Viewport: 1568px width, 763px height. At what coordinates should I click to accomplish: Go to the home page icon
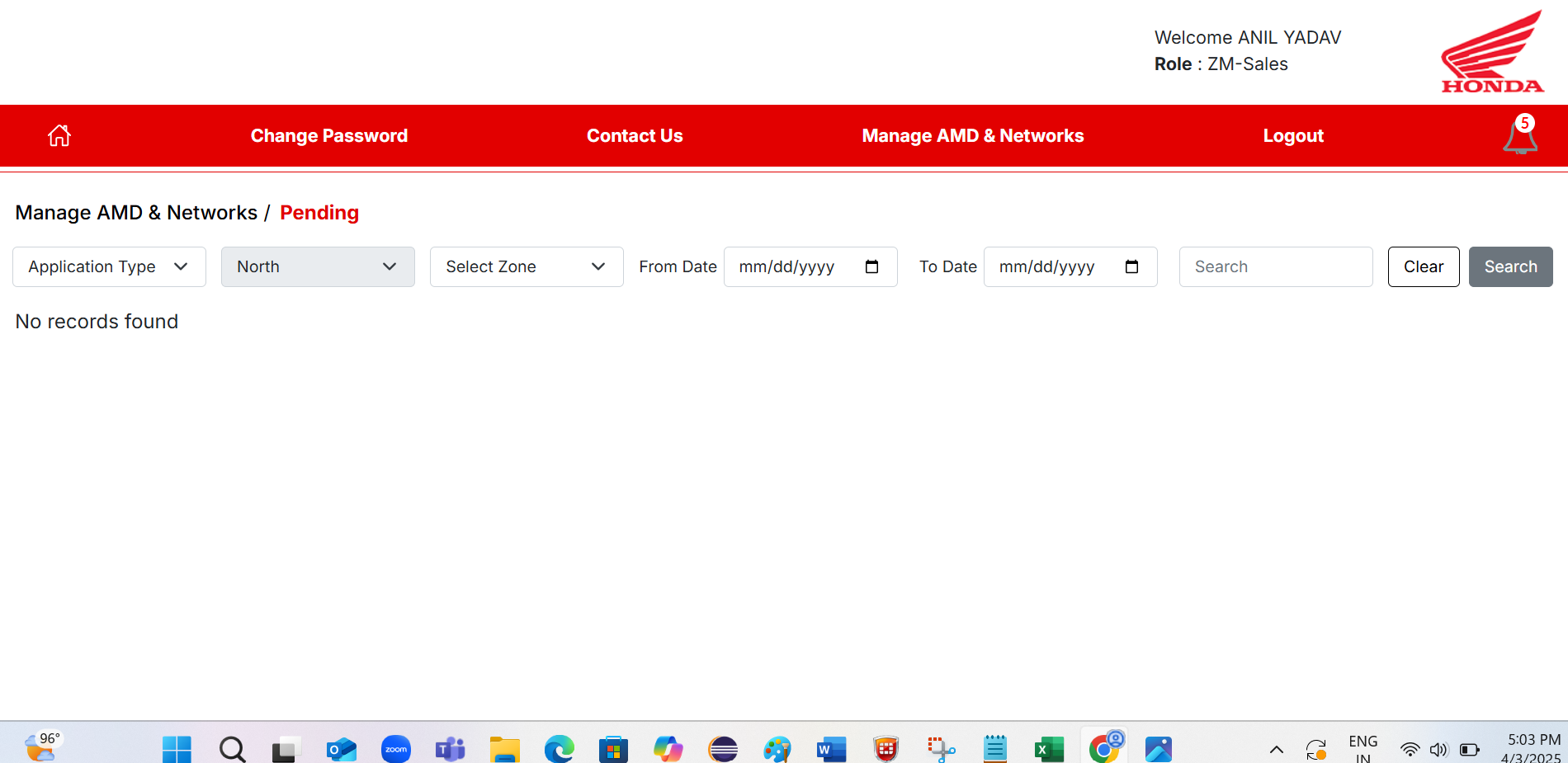coord(59,135)
